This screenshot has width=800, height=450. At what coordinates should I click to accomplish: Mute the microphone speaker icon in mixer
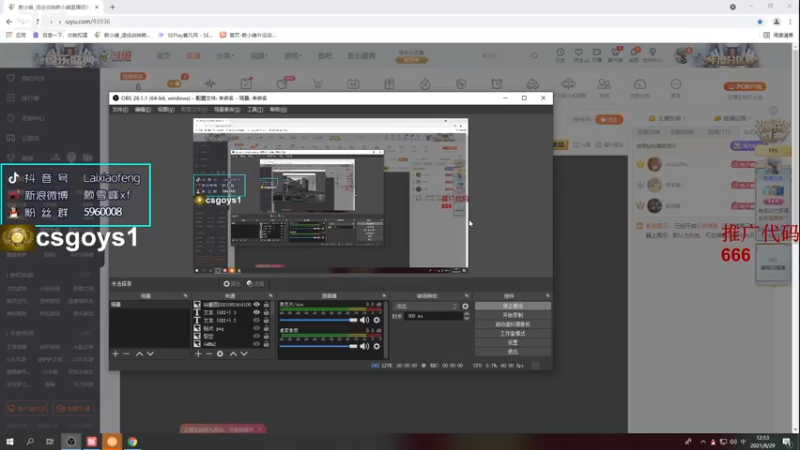[364, 320]
